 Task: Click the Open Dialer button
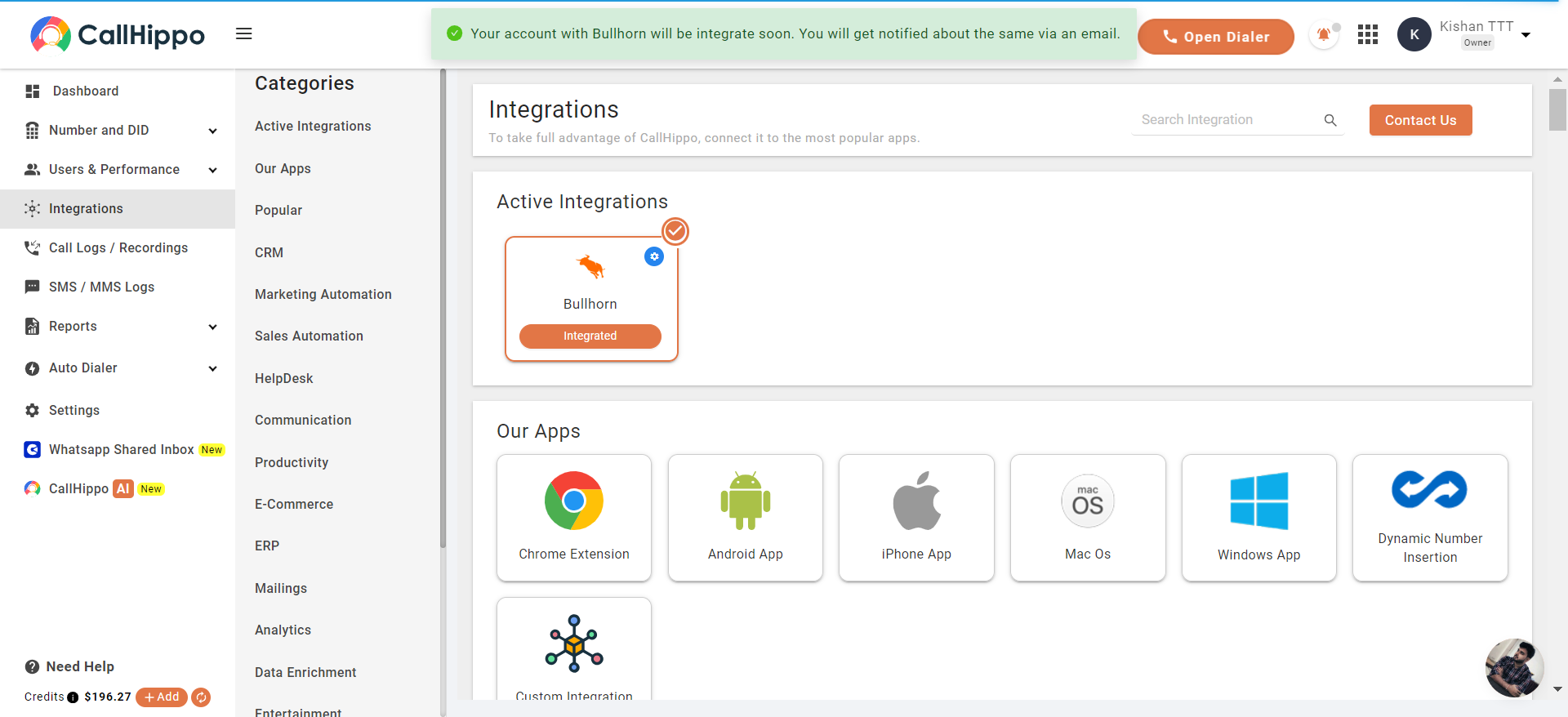[1216, 37]
